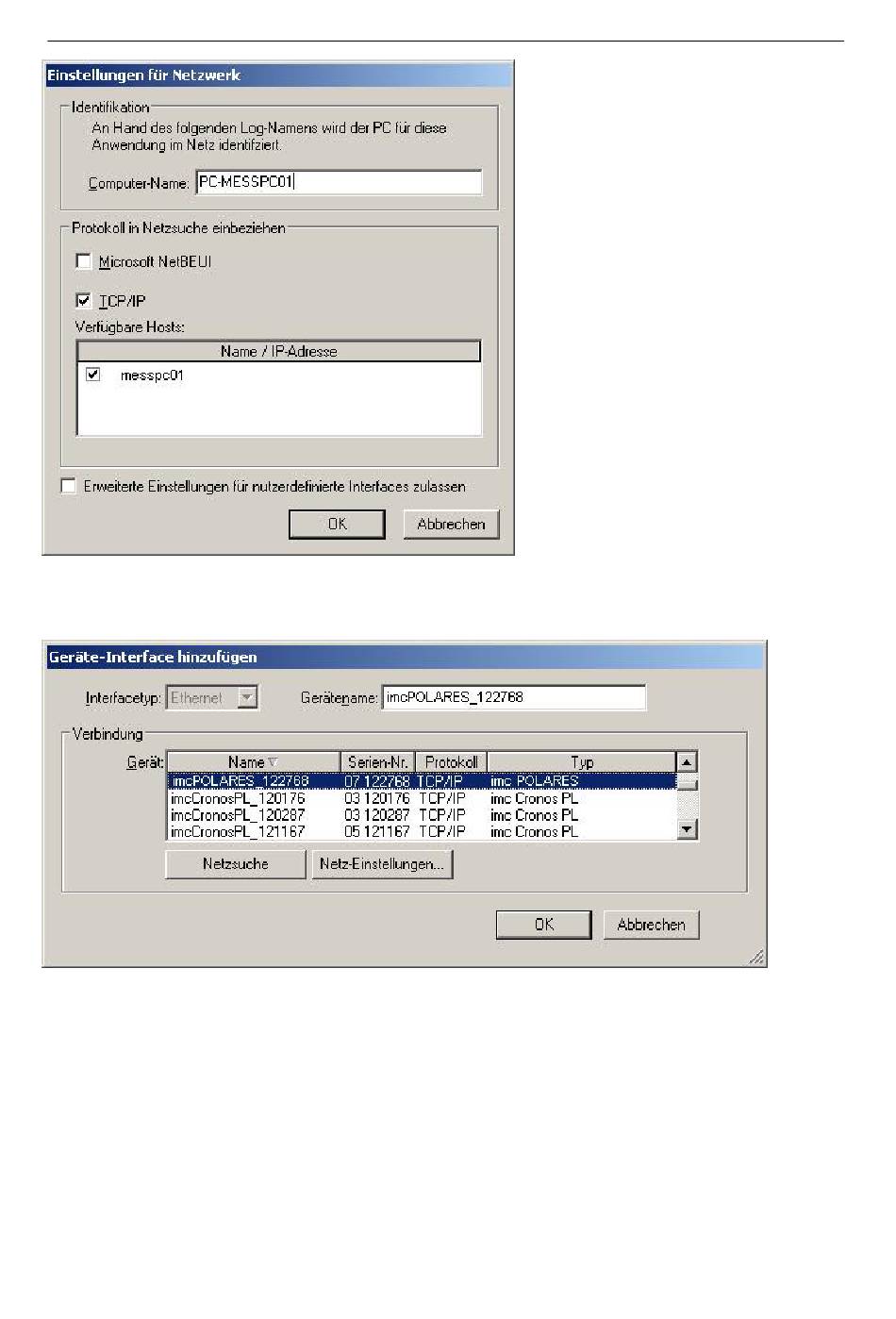Select device imcPOLARES_122768 in the list
The height and width of the screenshot is (1319, 896).
coord(240,781)
